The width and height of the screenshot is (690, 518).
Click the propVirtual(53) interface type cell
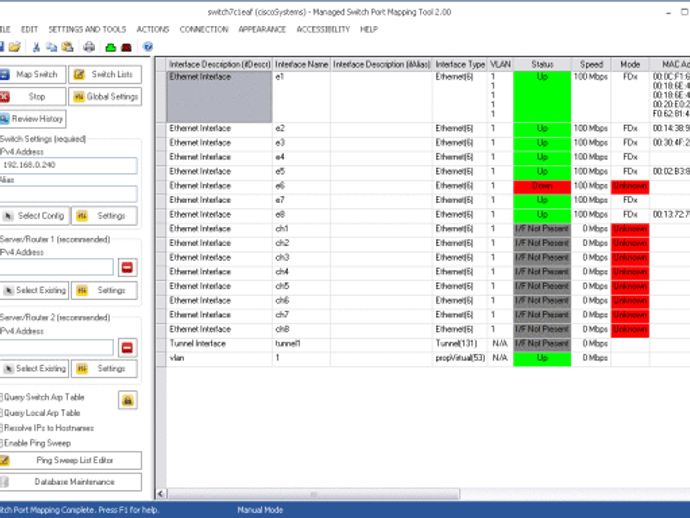[460, 358]
